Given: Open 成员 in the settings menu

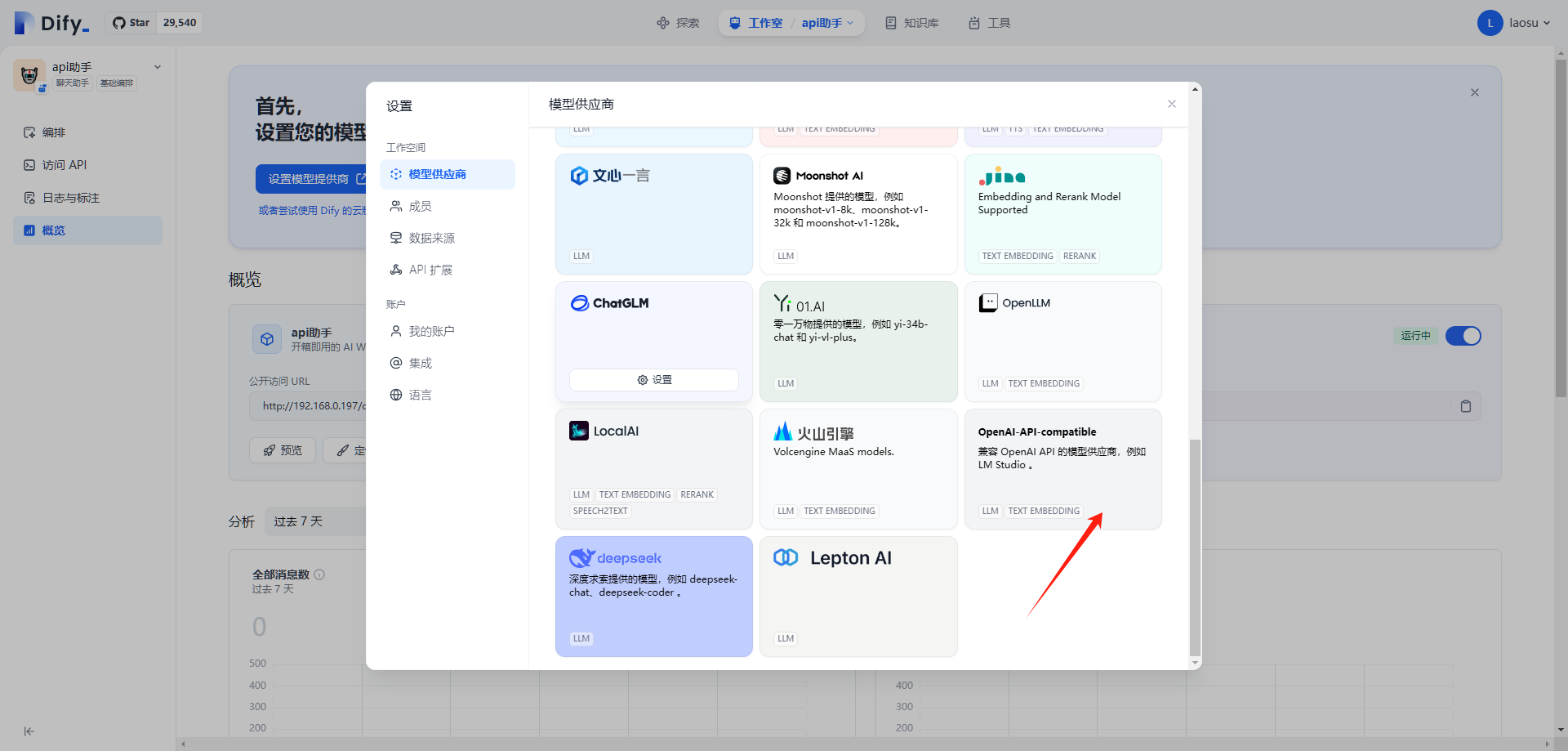Looking at the screenshot, I should pyautogui.click(x=448, y=206).
